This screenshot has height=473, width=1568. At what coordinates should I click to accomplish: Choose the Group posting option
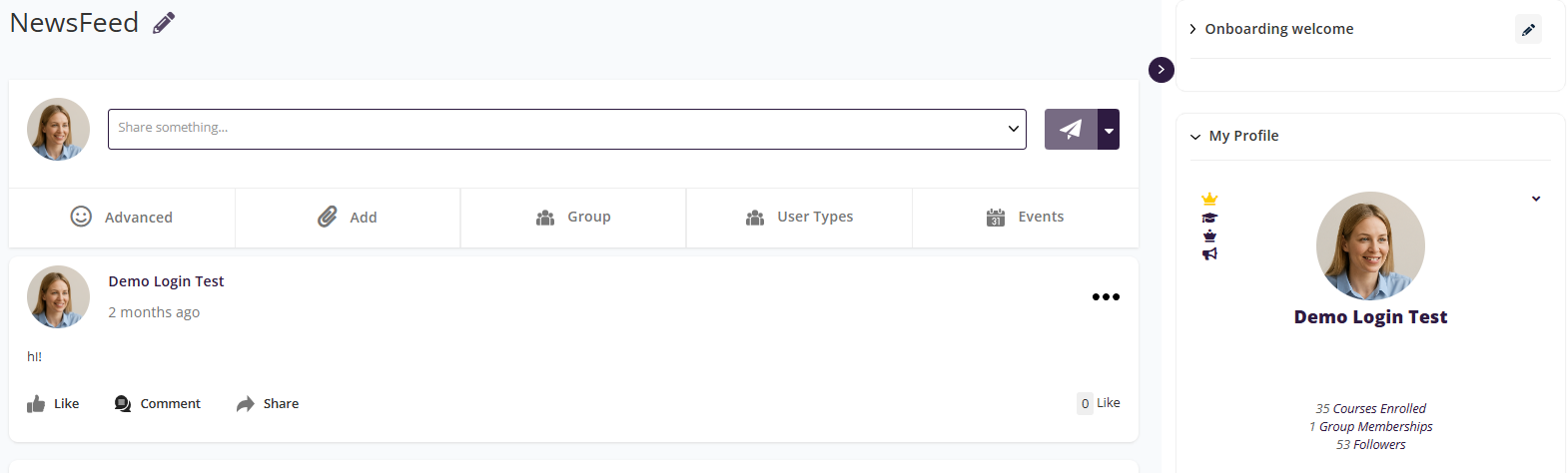pos(573,217)
